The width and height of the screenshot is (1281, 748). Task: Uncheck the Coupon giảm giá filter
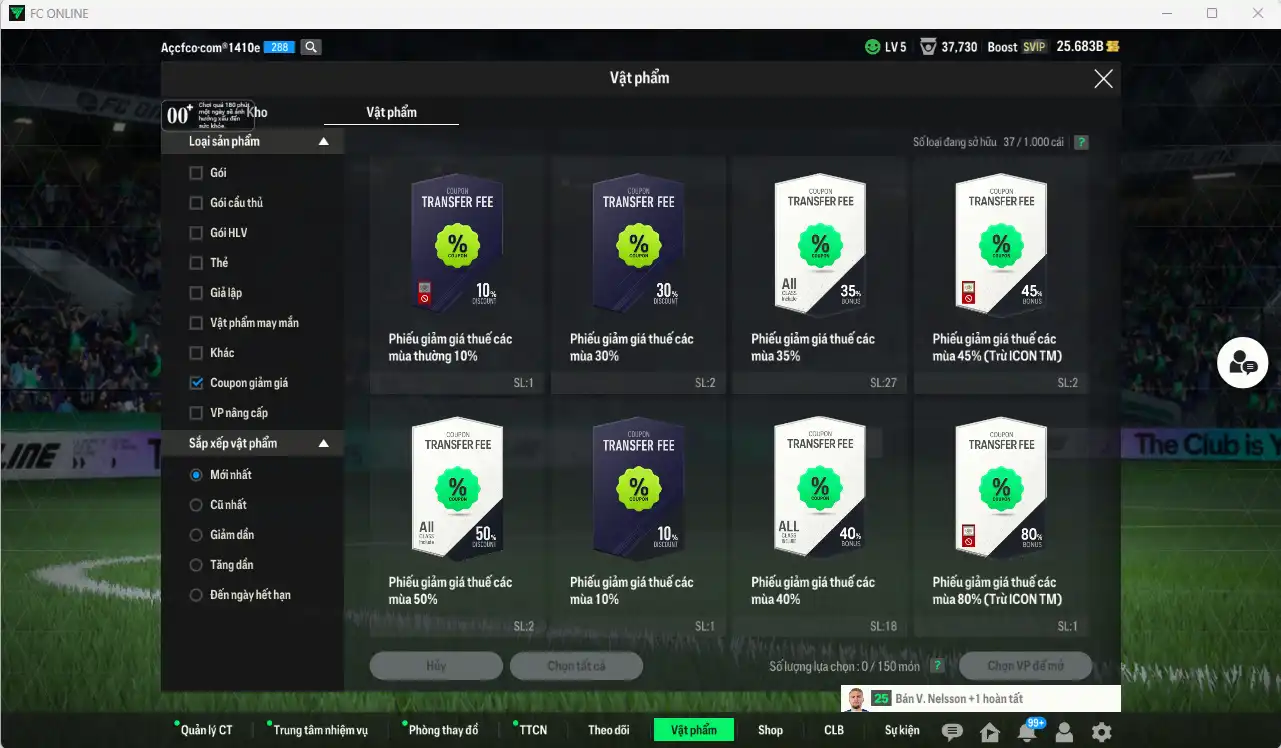196,383
